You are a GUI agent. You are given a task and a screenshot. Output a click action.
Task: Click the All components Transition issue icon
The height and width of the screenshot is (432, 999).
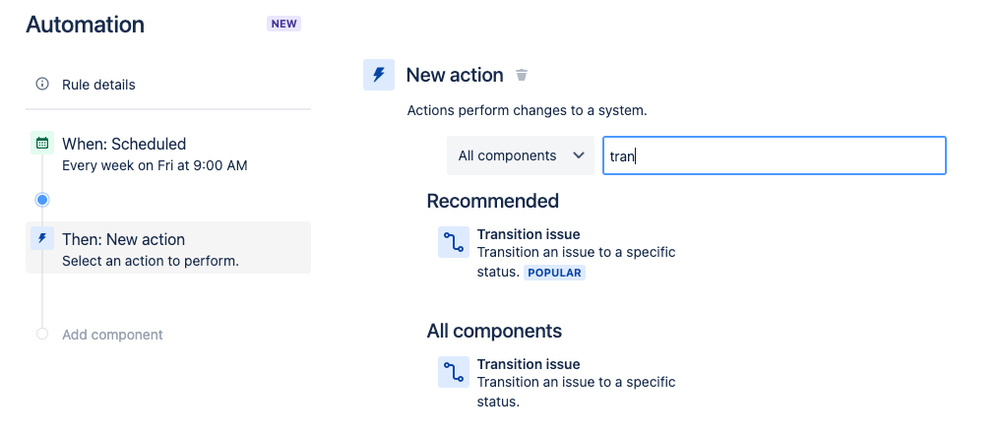coord(454,372)
